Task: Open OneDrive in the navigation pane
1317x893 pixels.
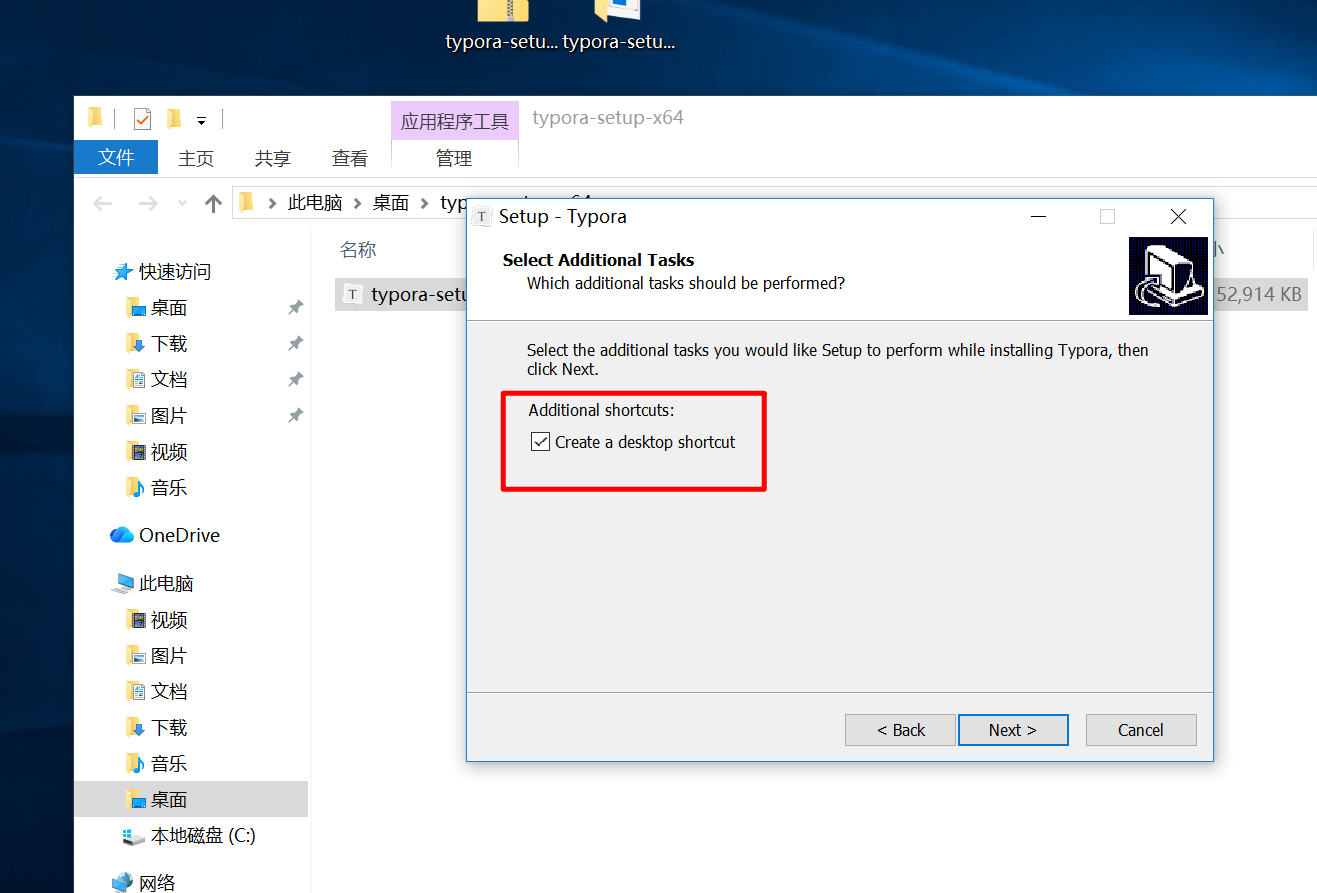Action: (178, 535)
